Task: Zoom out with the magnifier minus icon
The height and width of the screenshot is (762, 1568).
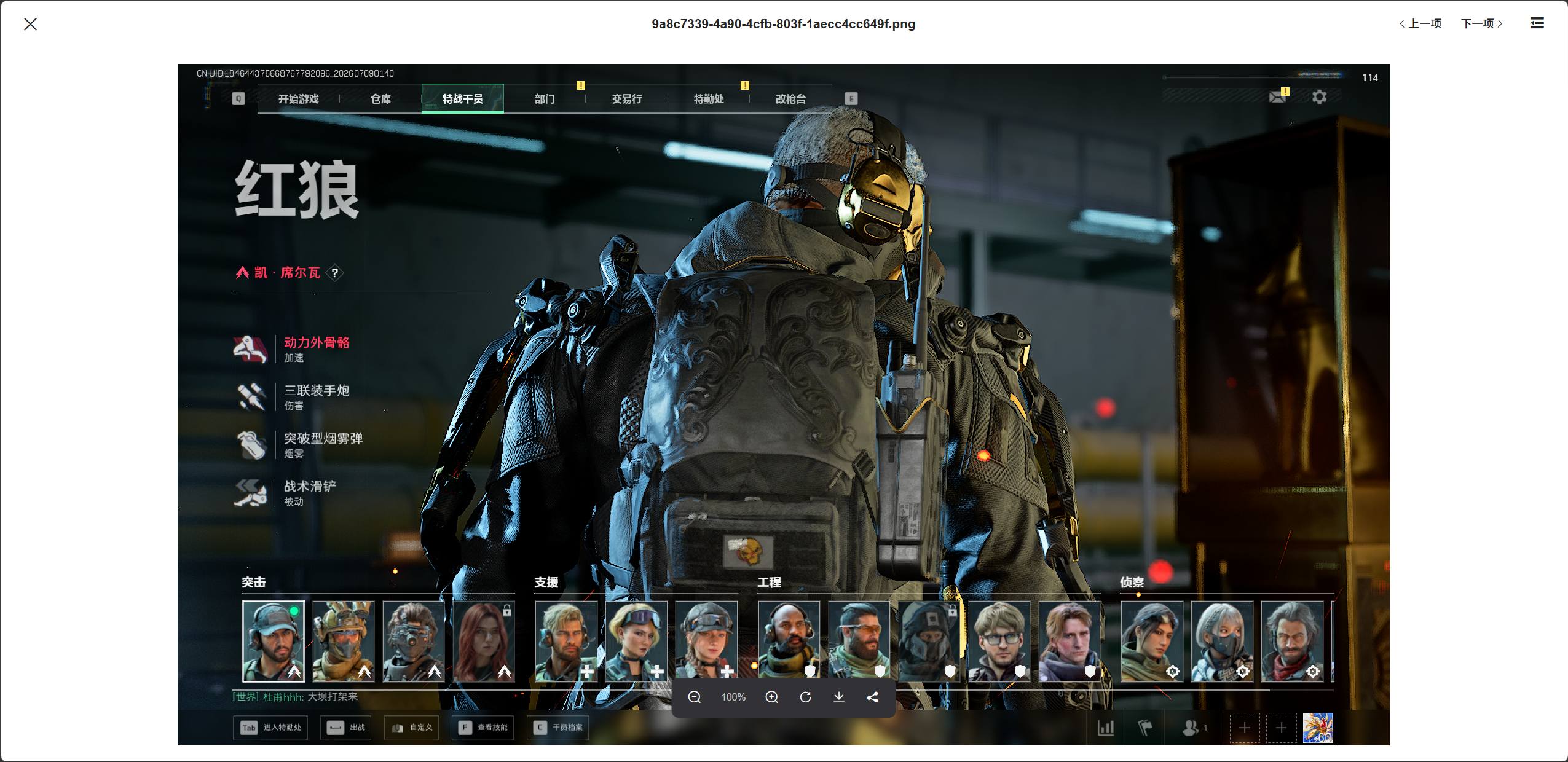Action: pyautogui.click(x=694, y=697)
